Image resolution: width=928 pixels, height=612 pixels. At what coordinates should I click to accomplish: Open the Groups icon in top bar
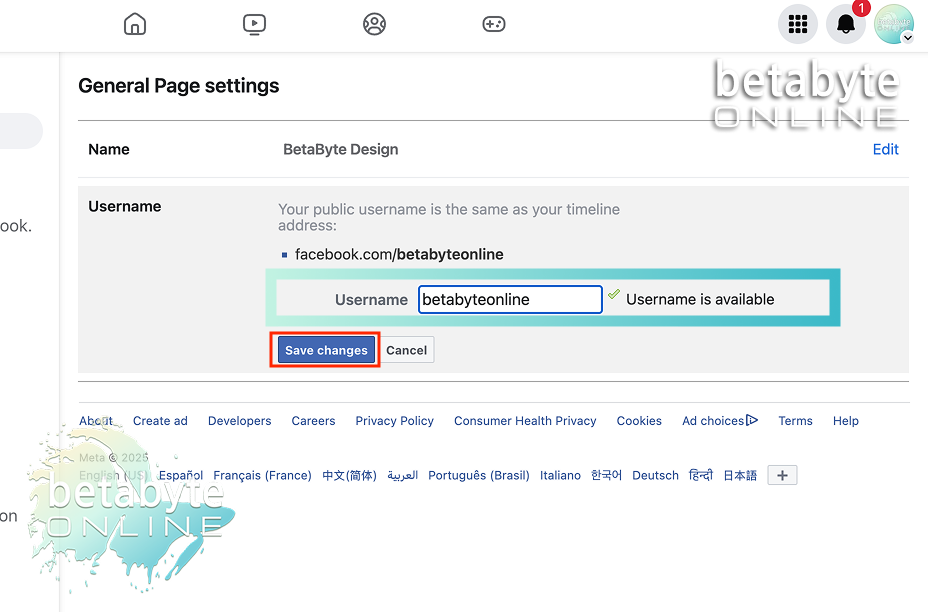click(375, 24)
